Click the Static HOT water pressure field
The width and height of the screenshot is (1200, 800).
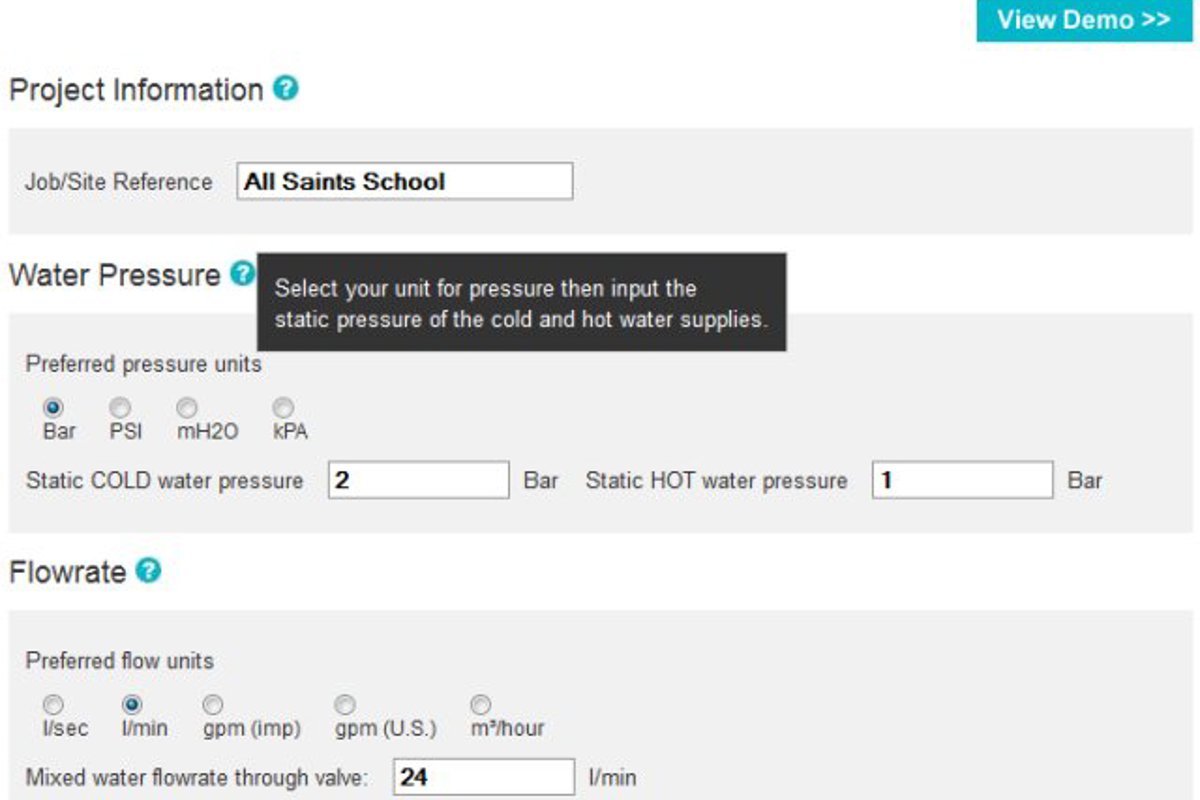tap(960, 480)
